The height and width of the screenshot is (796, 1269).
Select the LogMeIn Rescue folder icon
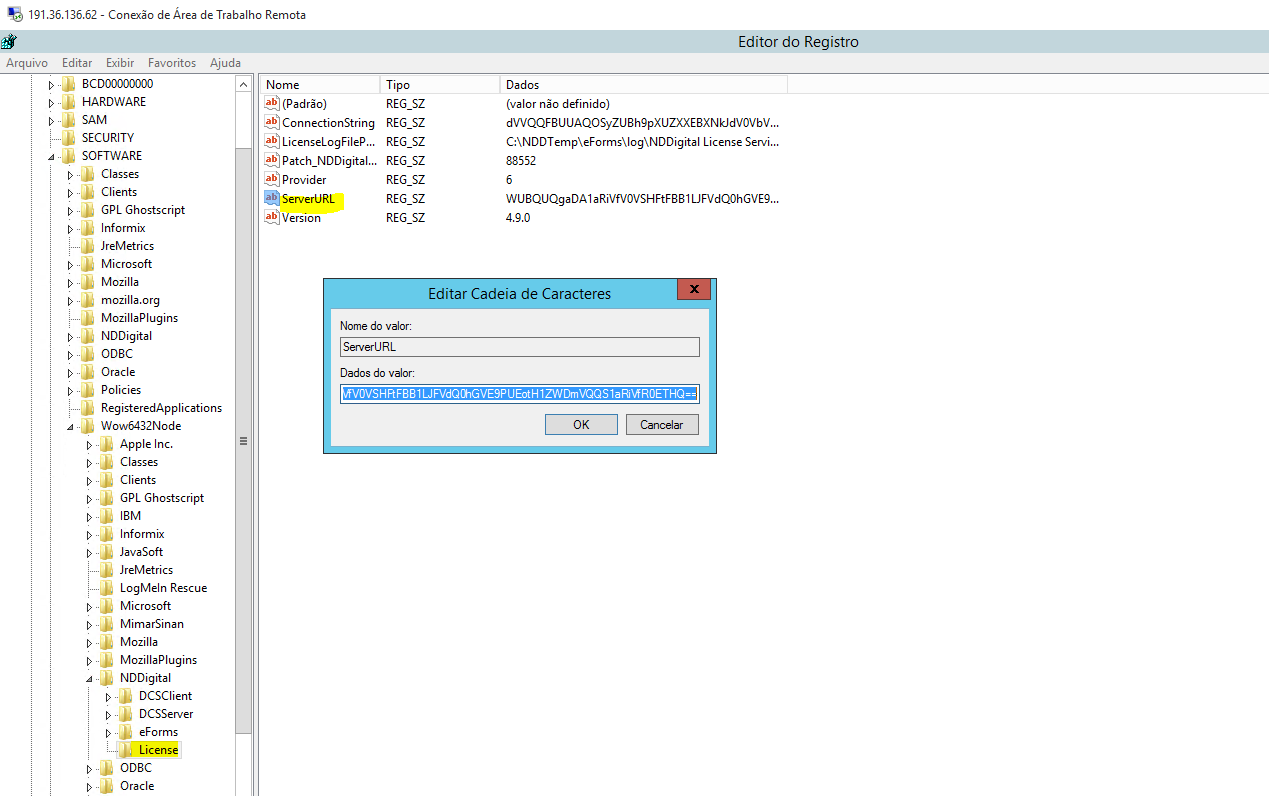click(x=107, y=588)
